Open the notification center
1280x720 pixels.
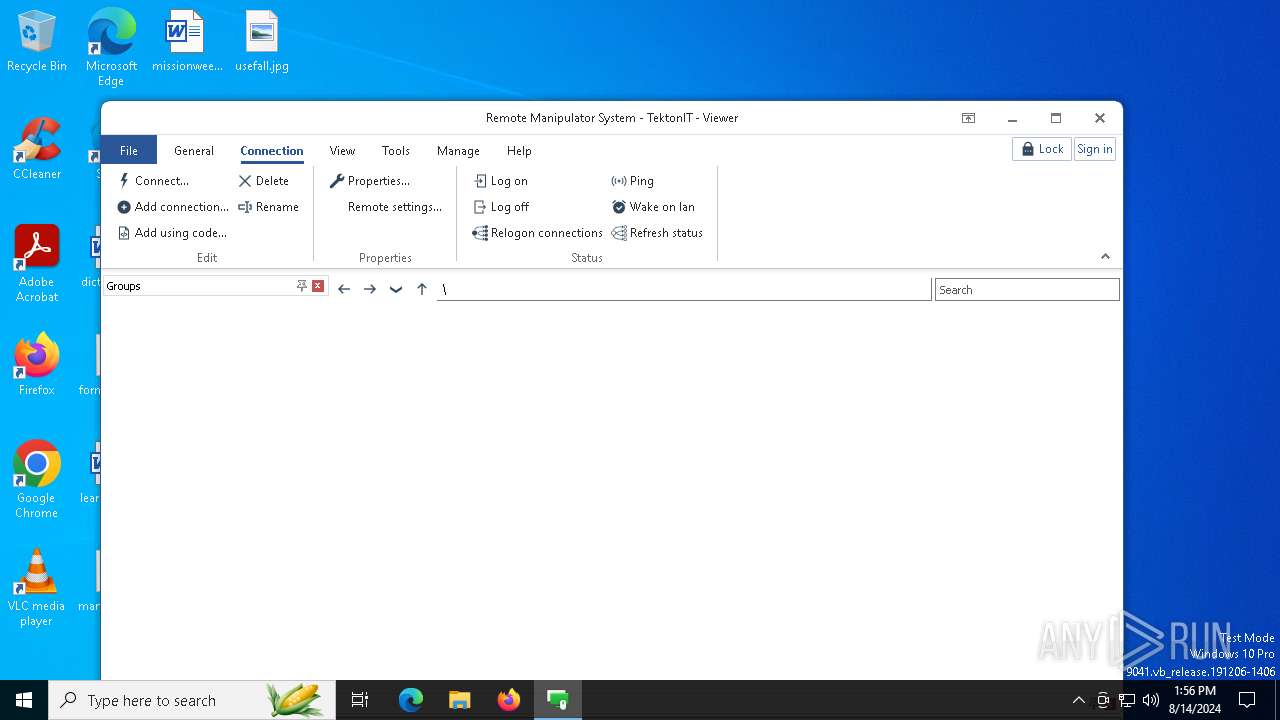click(1247, 700)
